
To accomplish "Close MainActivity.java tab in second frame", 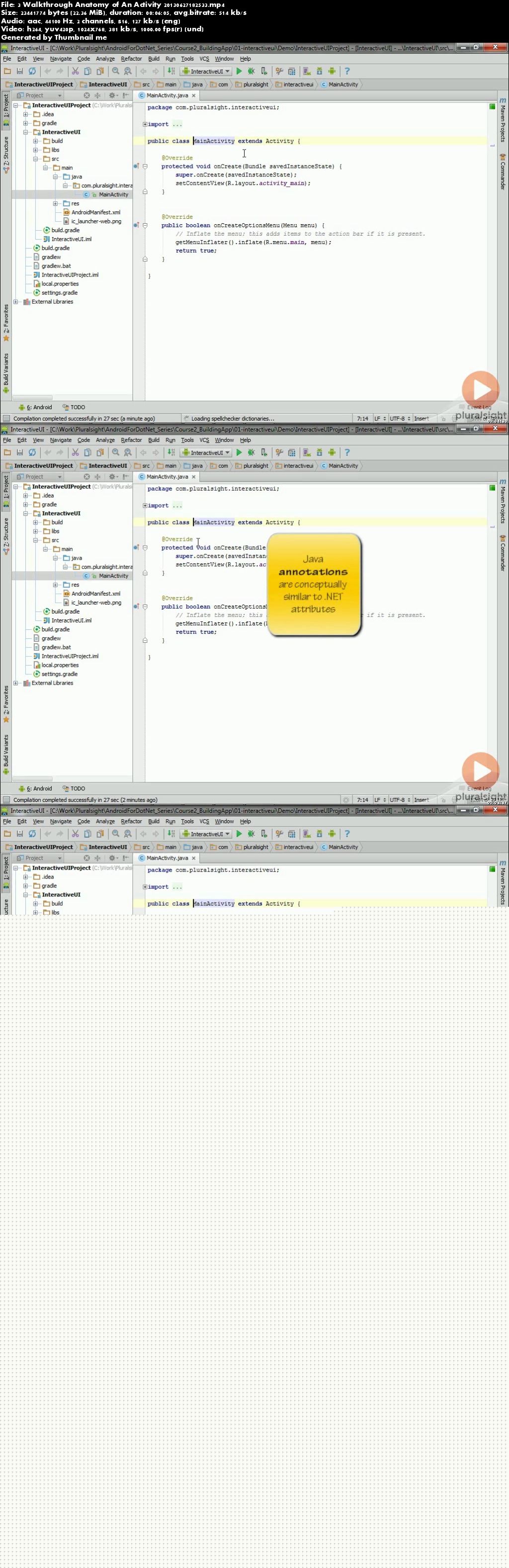I will [194, 477].
